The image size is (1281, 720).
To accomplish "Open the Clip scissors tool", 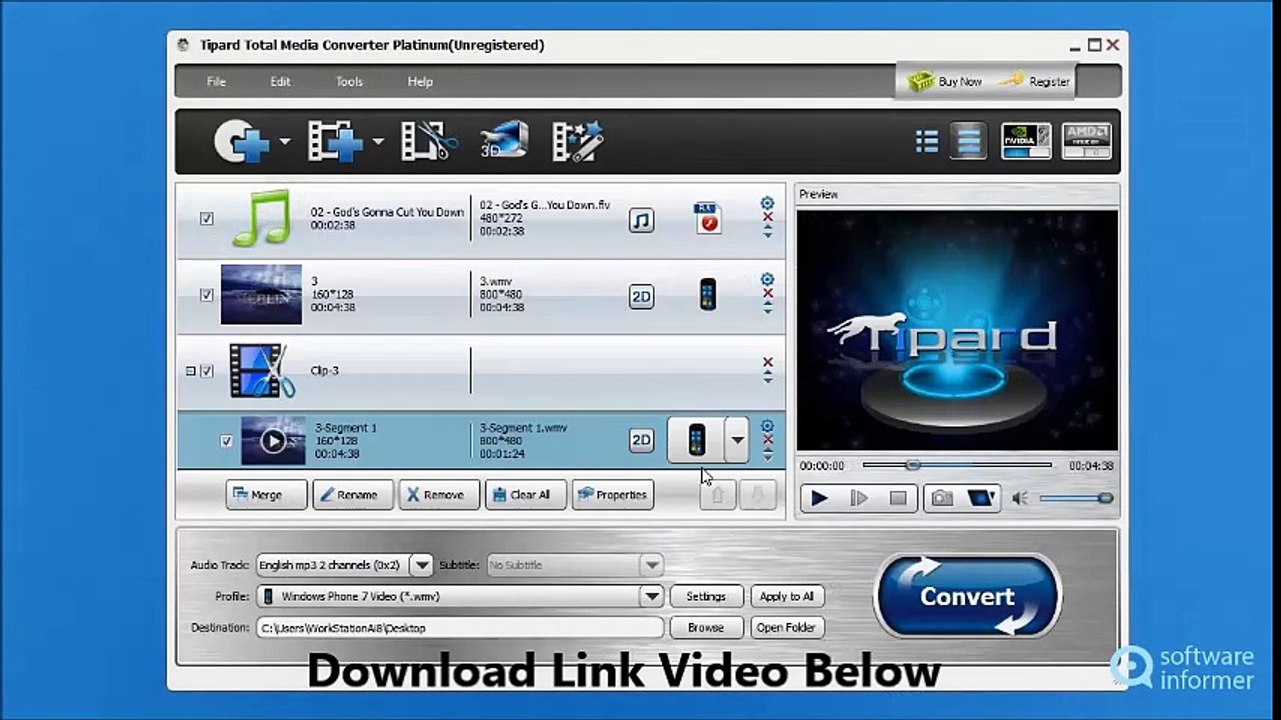I will point(429,141).
